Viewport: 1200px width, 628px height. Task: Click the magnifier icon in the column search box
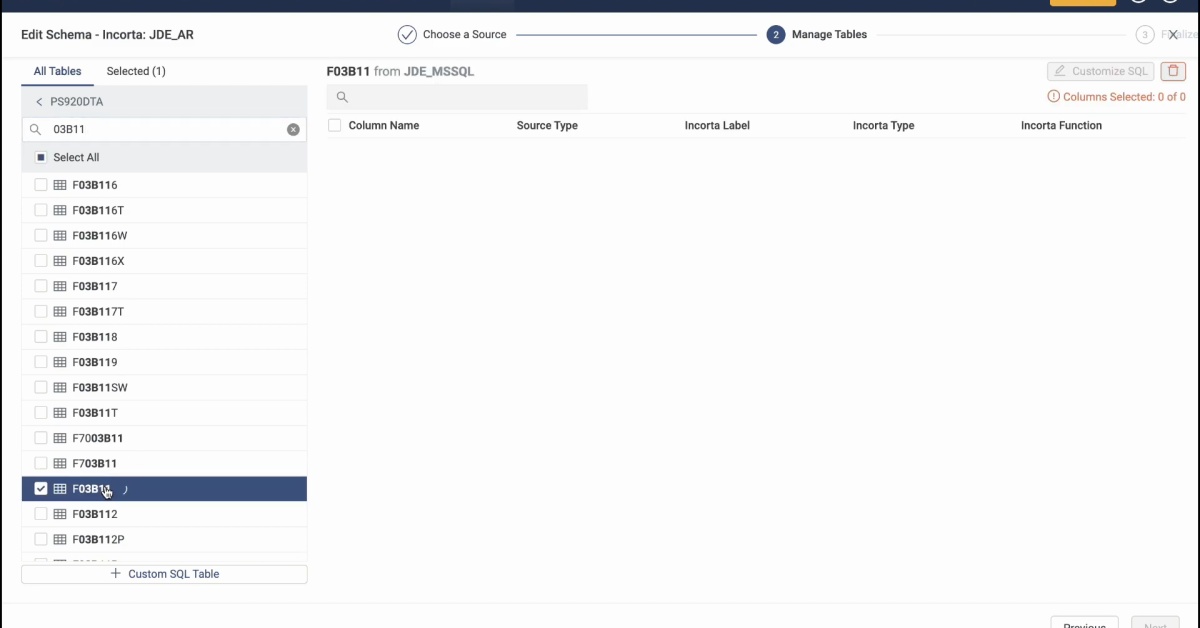(x=342, y=97)
